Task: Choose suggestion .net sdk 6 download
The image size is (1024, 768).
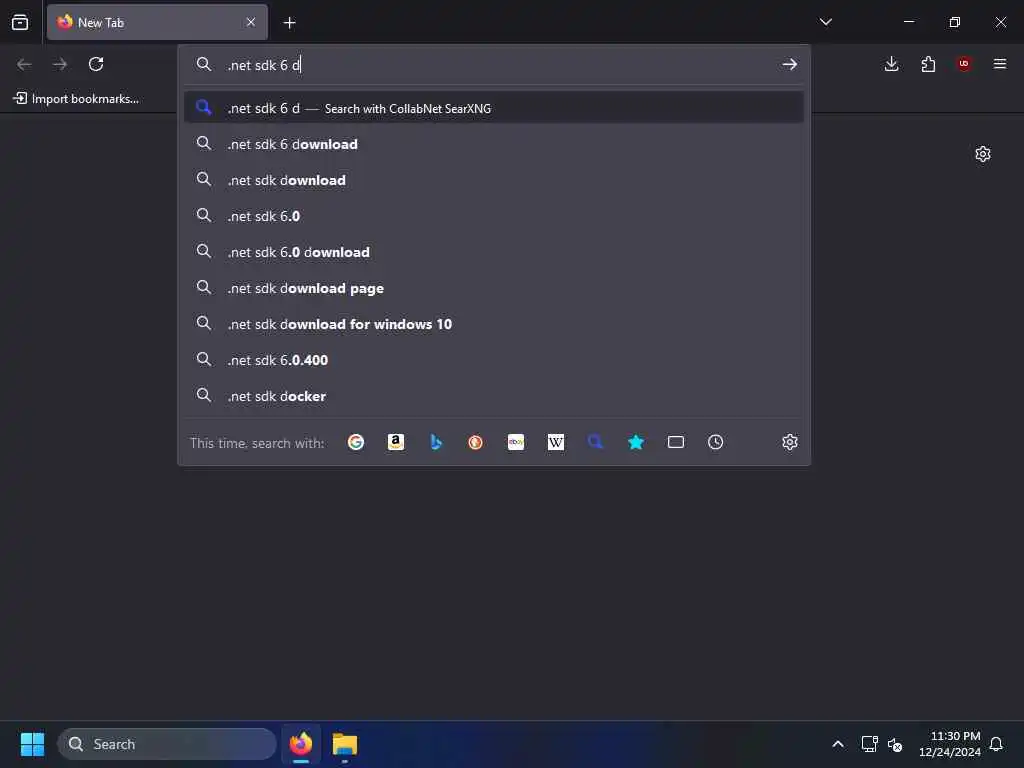Action: pos(494,144)
